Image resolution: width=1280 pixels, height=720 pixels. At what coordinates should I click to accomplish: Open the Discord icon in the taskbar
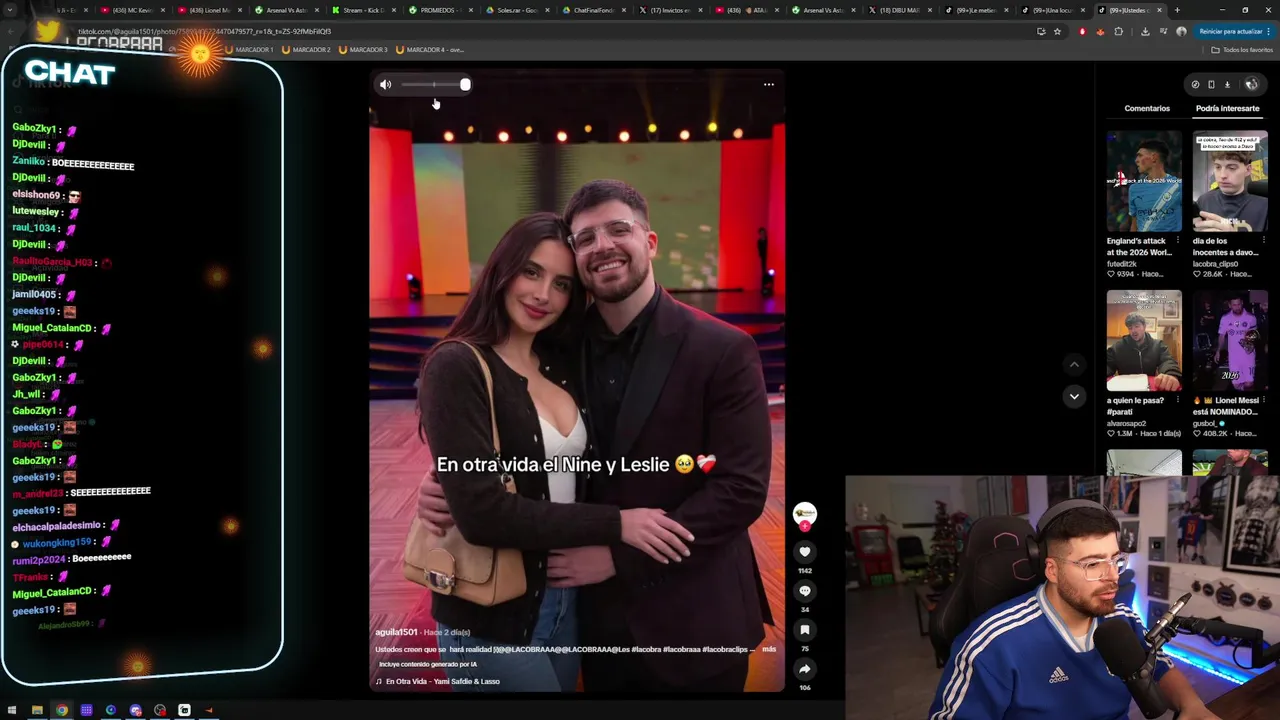[x=135, y=710]
